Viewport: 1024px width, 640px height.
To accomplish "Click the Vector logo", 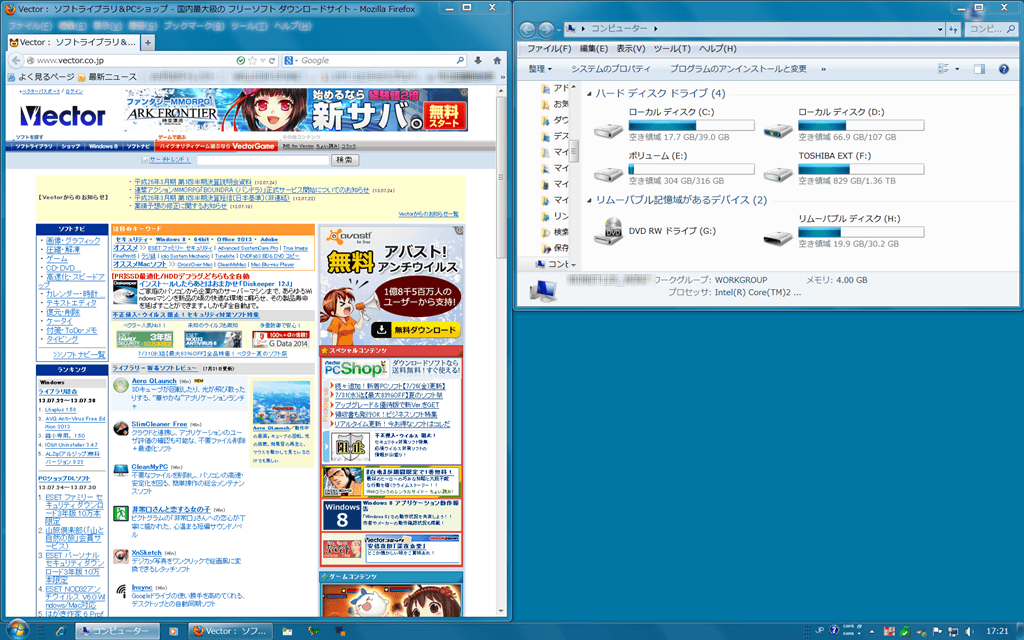I will tap(62, 116).
